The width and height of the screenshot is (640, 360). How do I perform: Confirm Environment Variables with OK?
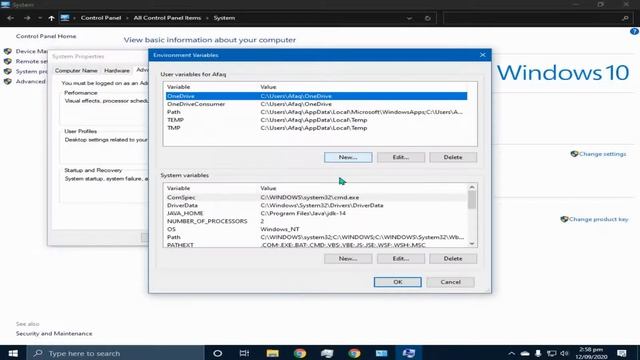[x=398, y=282]
